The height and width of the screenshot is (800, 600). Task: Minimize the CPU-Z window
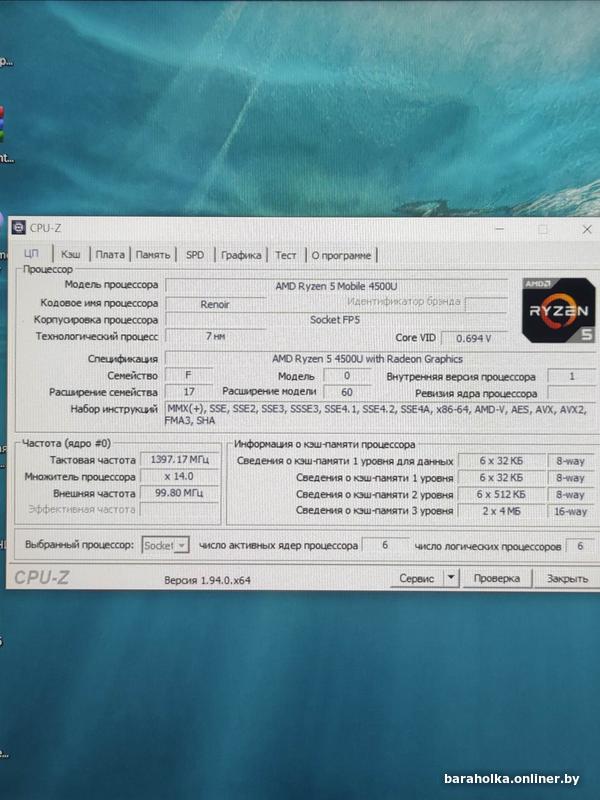tap(500, 229)
